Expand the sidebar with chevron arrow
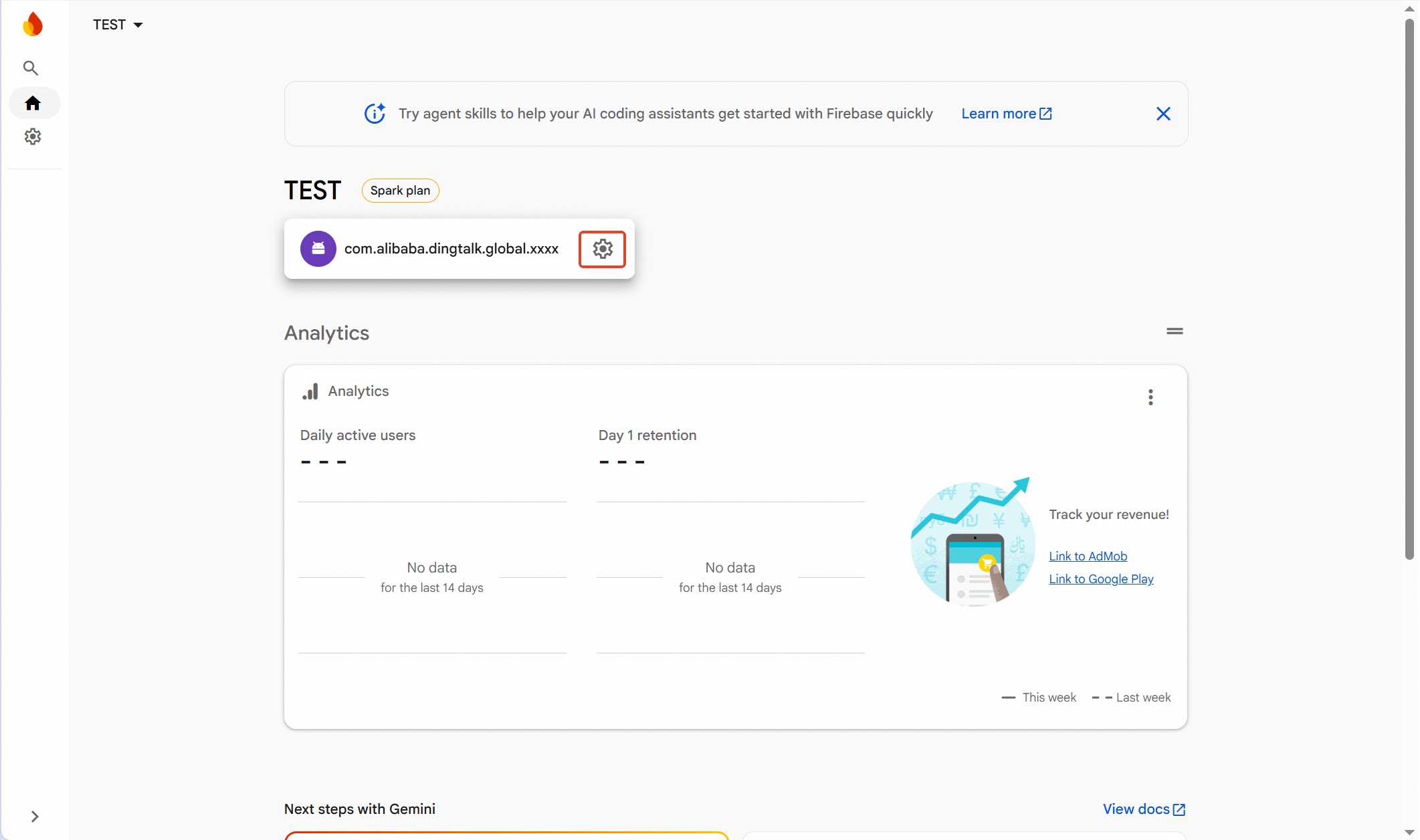The width and height of the screenshot is (1420, 840). [35, 817]
